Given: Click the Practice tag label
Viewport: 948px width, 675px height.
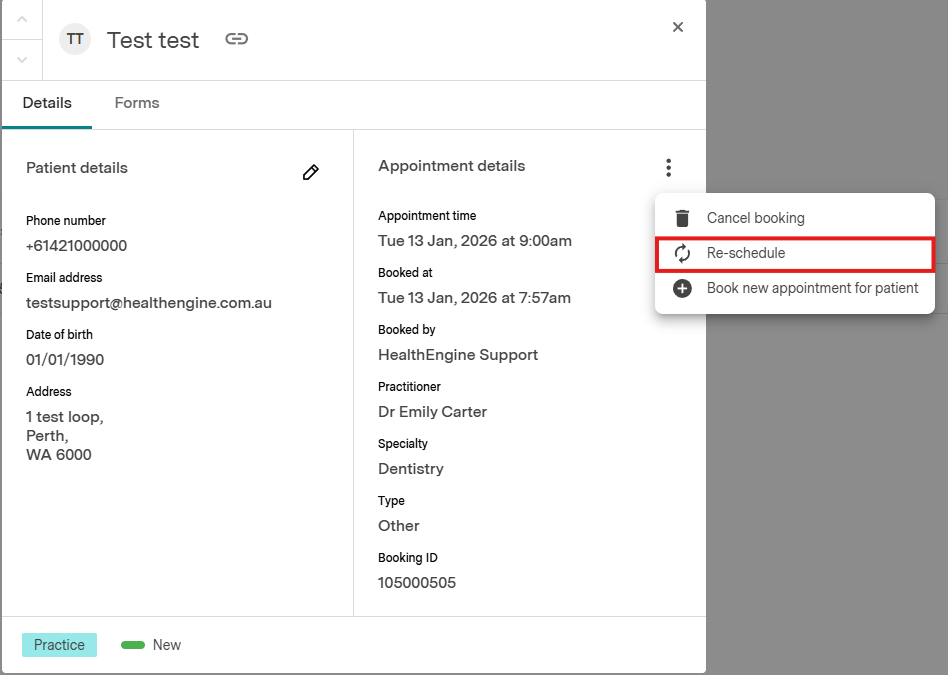Looking at the screenshot, I should coord(59,645).
